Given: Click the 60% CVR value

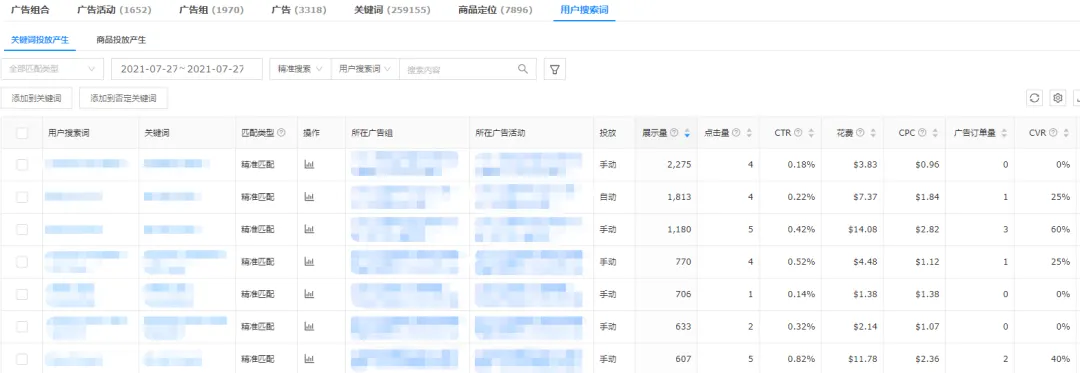Looking at the screenshot, I should pyautogui.click(x=1060, y=230).
